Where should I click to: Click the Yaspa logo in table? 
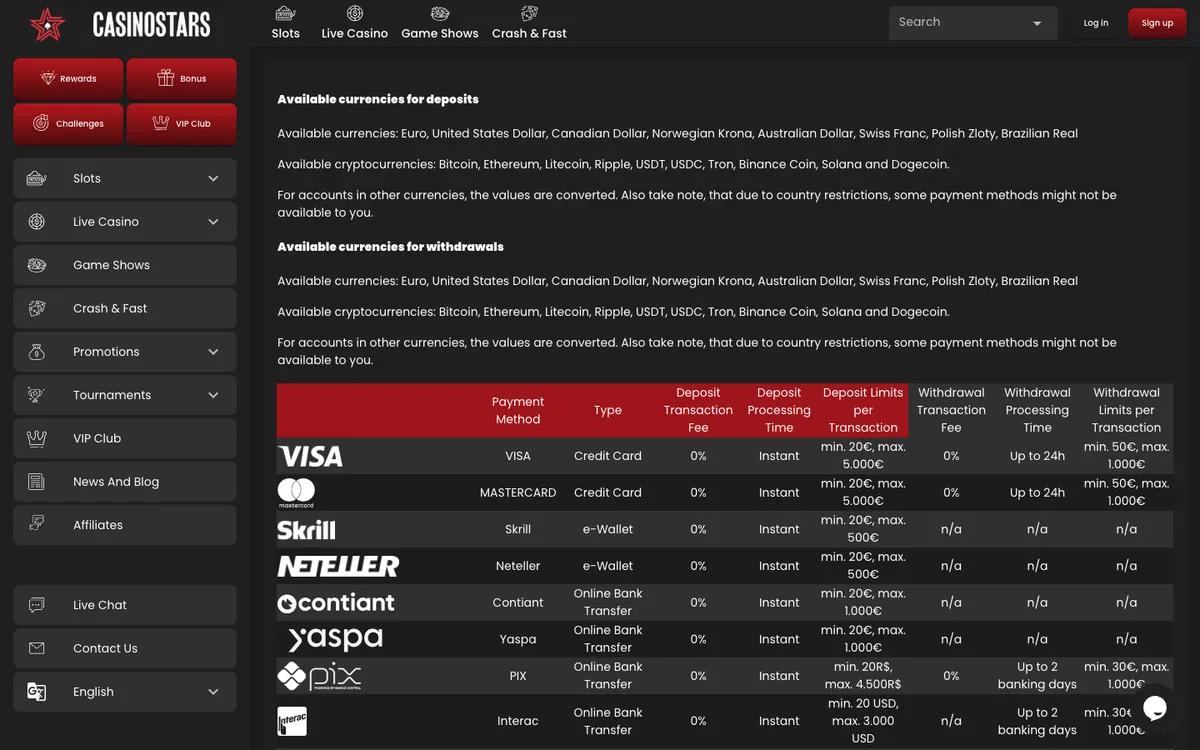click(x=335, y=639)
